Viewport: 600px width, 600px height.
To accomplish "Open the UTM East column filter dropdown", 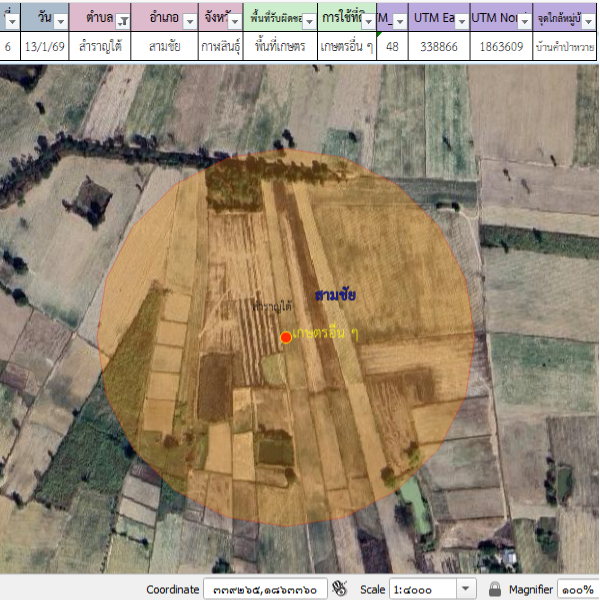I will pyautogui.click(x=461, y=21).
